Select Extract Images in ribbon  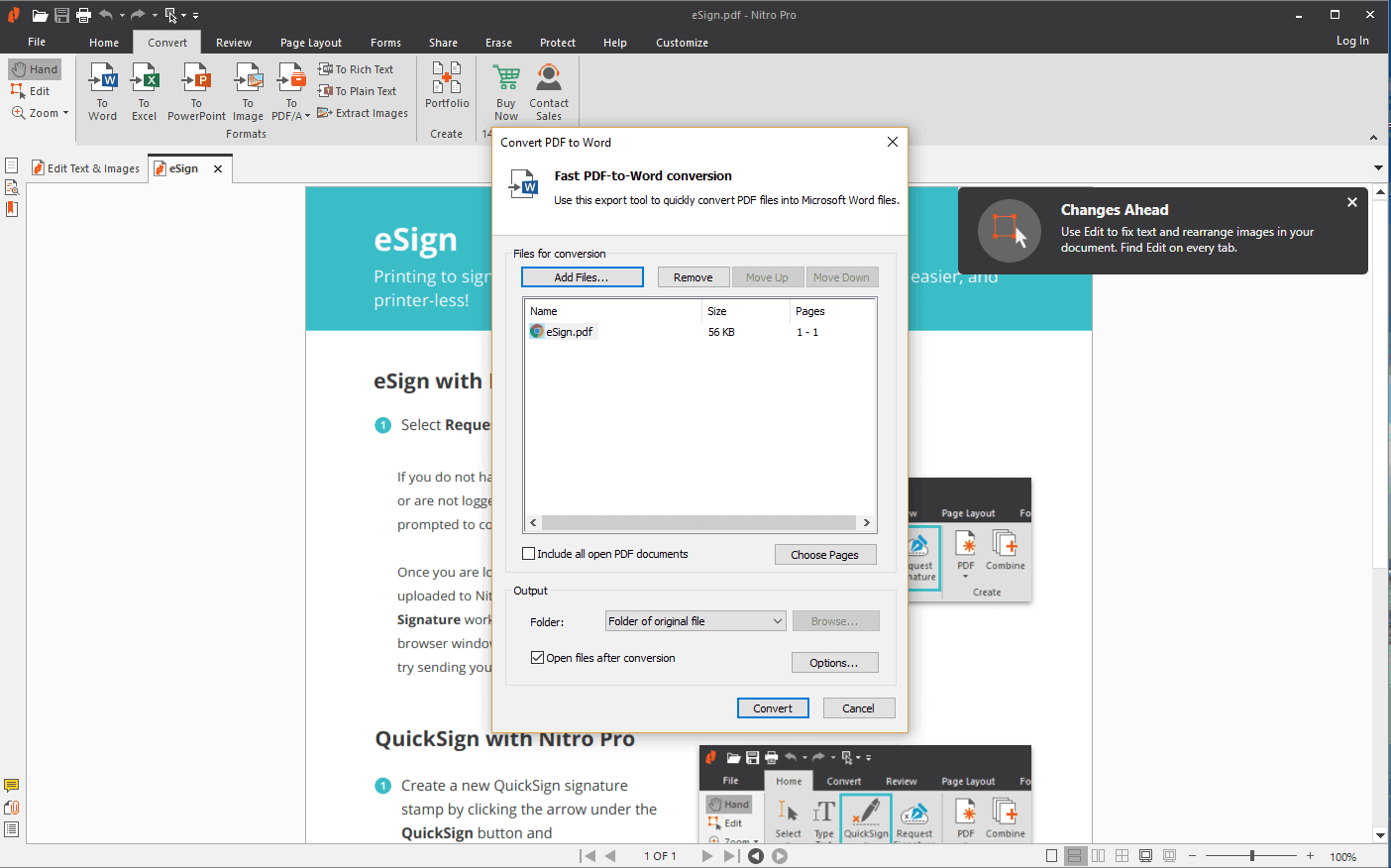[363, 113]
